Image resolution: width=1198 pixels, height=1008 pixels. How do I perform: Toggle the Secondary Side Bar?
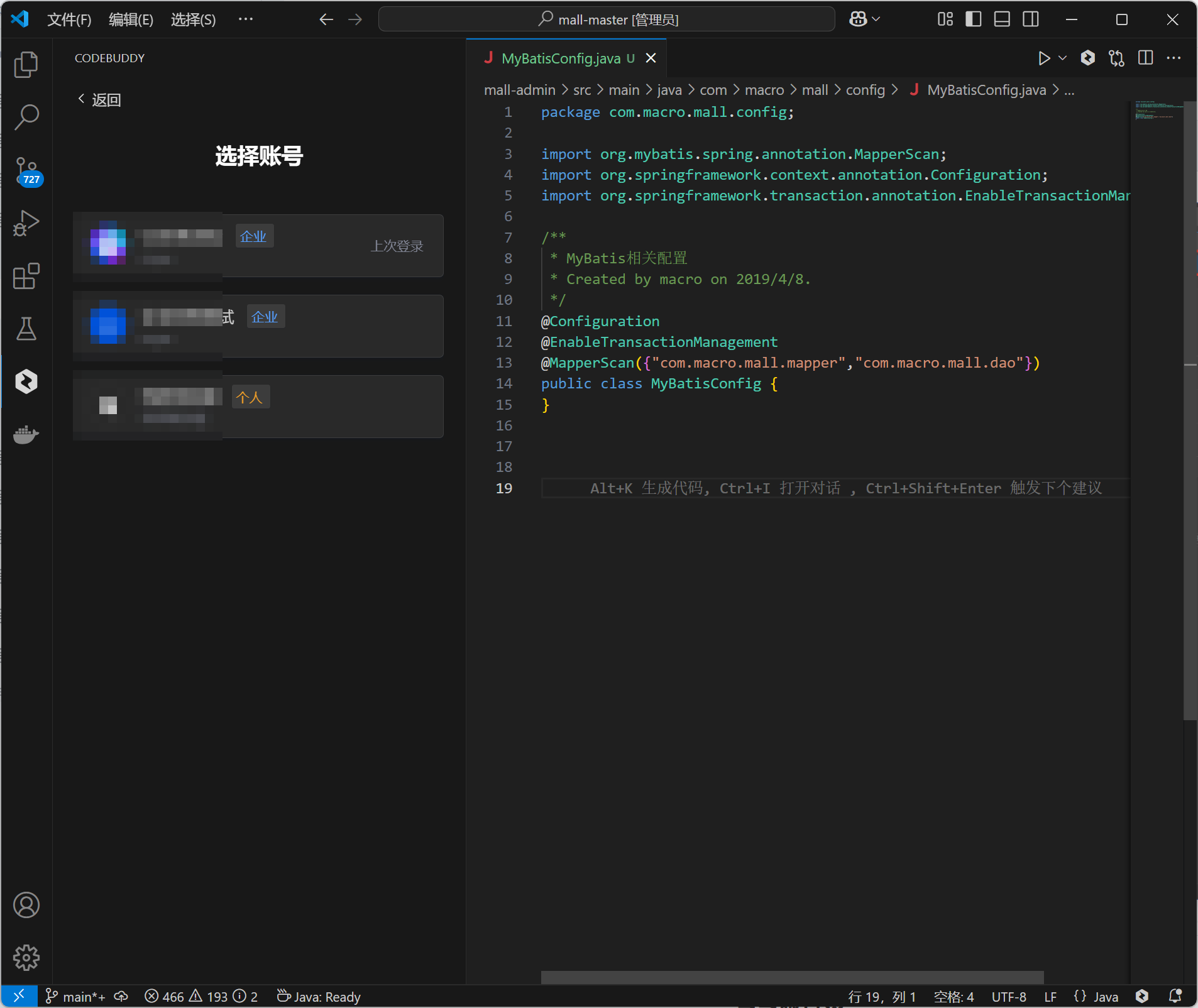(1031, 19)
